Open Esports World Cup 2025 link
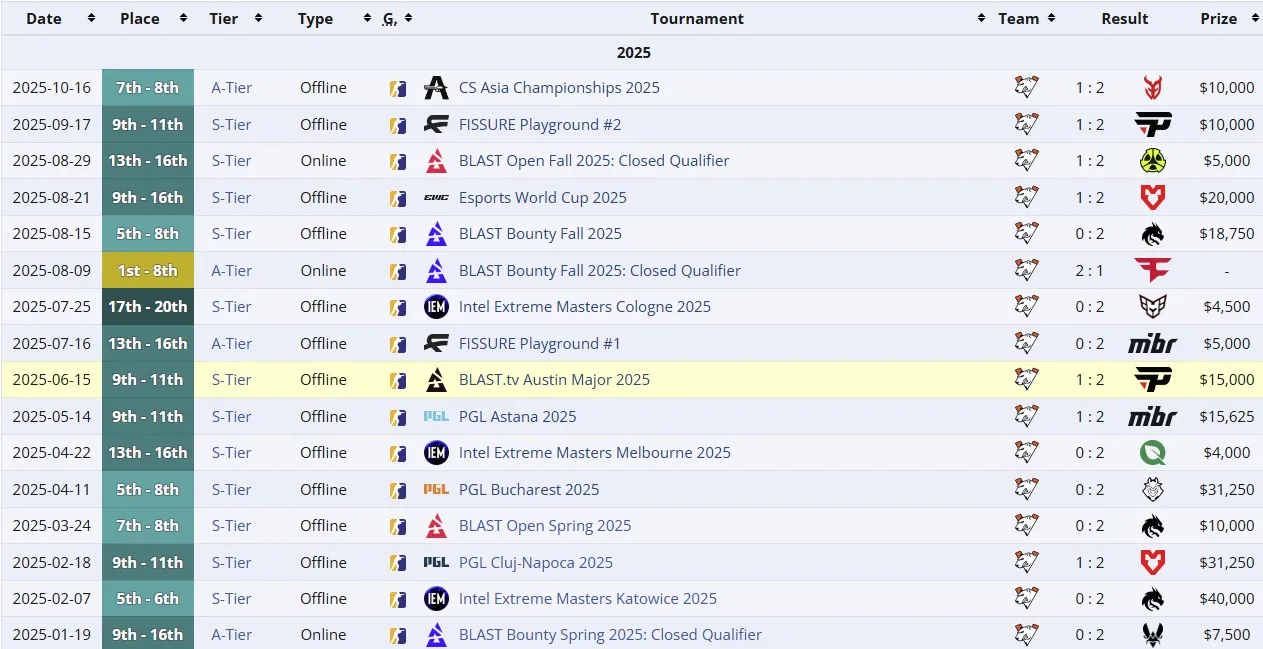This screenshot has height=649, width=1263. [543, 198]
